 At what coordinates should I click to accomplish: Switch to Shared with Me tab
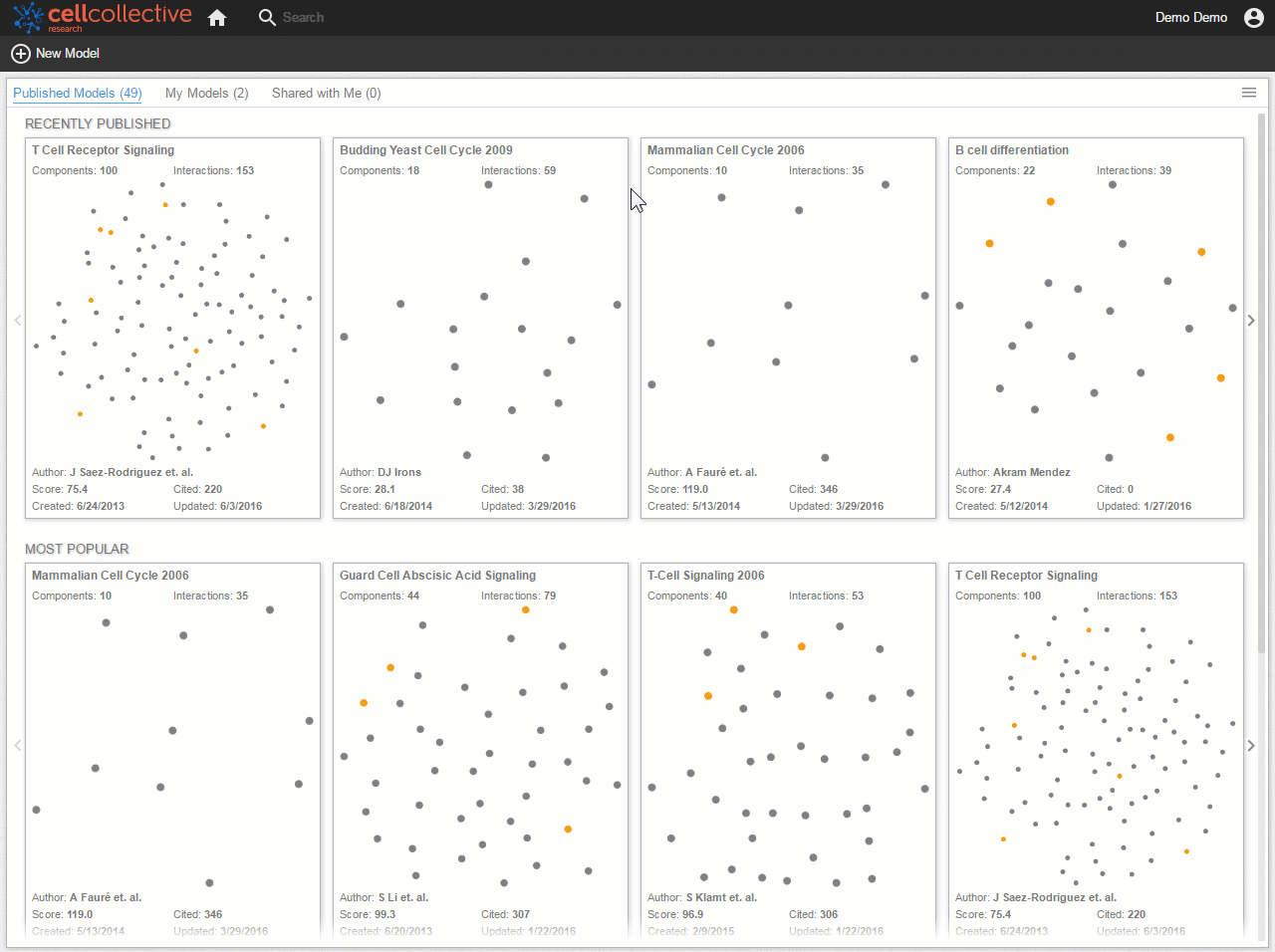click(x=326, y=94)
